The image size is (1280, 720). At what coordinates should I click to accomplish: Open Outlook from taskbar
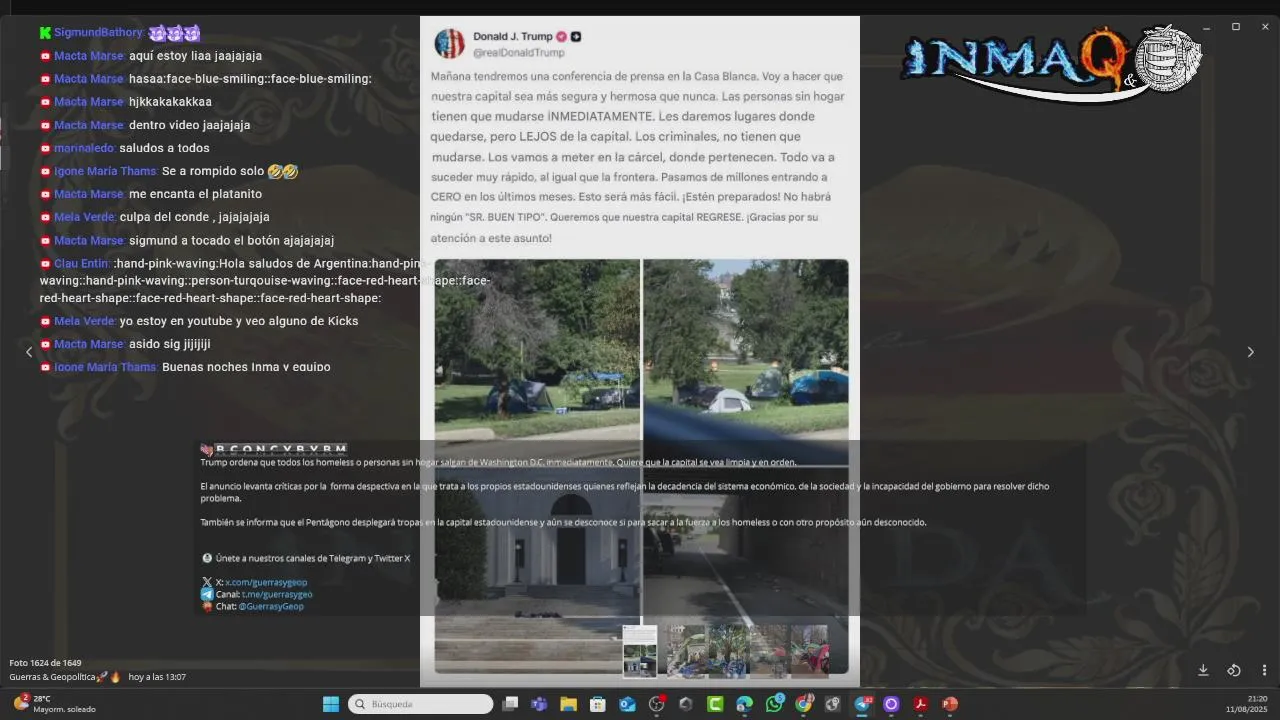(627, 704)
